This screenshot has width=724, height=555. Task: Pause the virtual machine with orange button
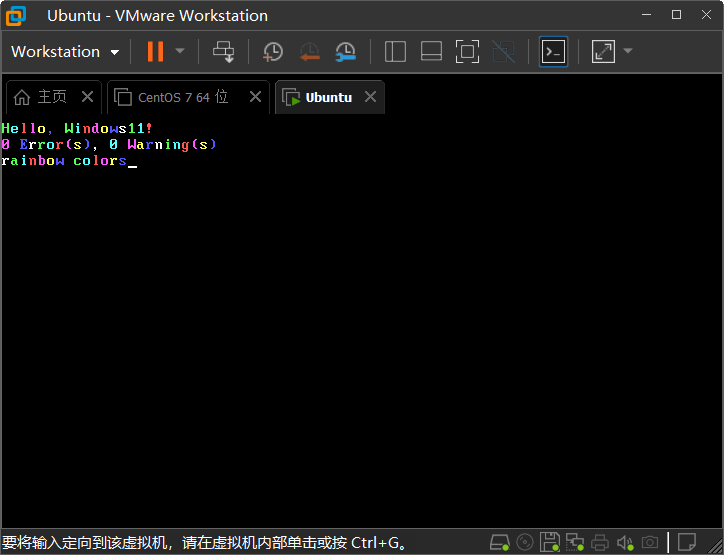[x=155, y=51]
